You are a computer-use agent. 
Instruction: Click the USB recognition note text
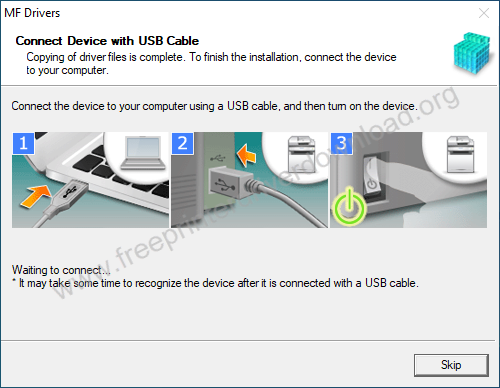pyautogui.click(x=215, y=283)
